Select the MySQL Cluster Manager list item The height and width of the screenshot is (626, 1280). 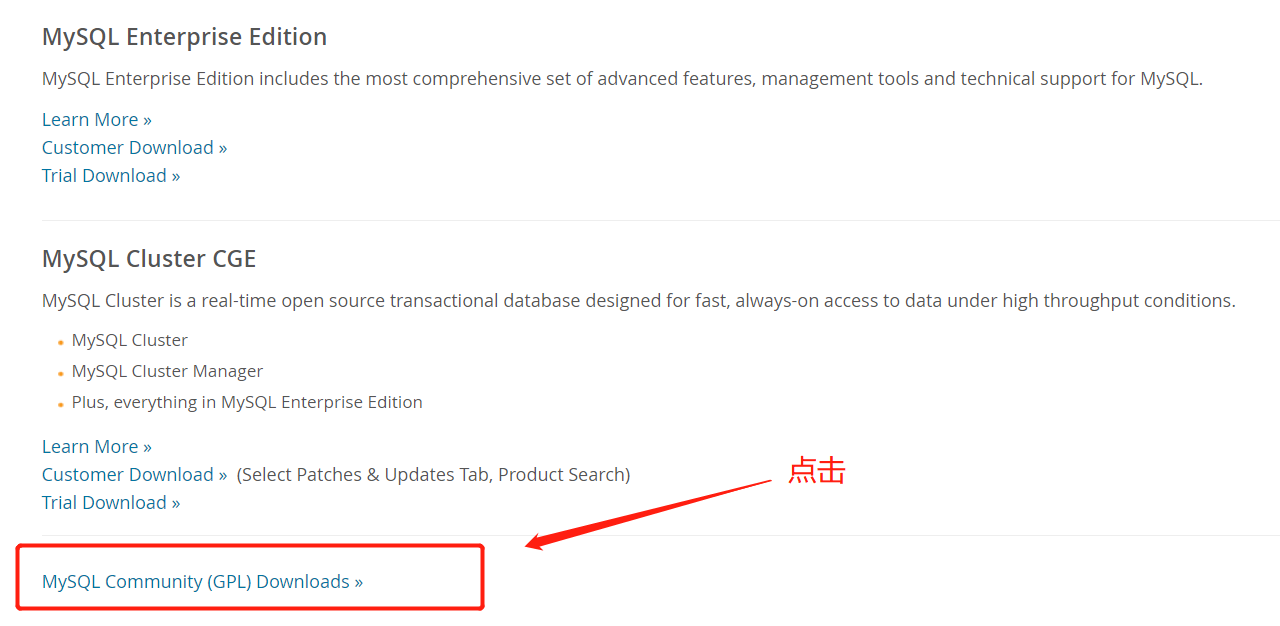tap(167, 371)
